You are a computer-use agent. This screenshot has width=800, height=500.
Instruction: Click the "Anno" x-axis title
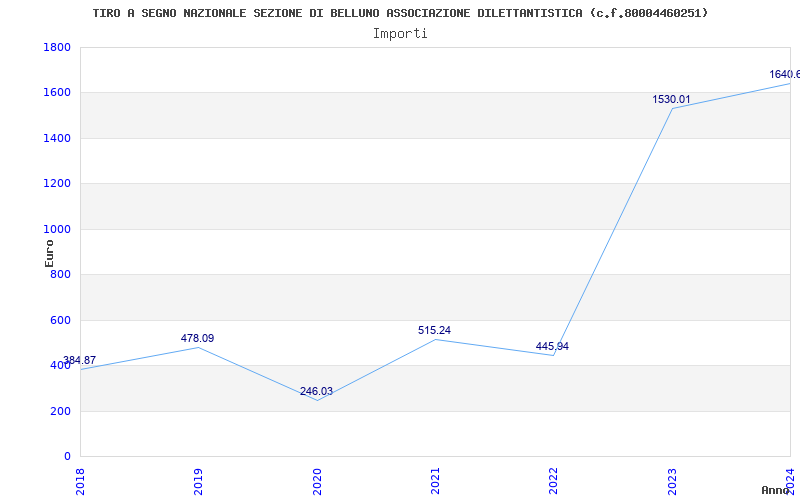(777, 490)
